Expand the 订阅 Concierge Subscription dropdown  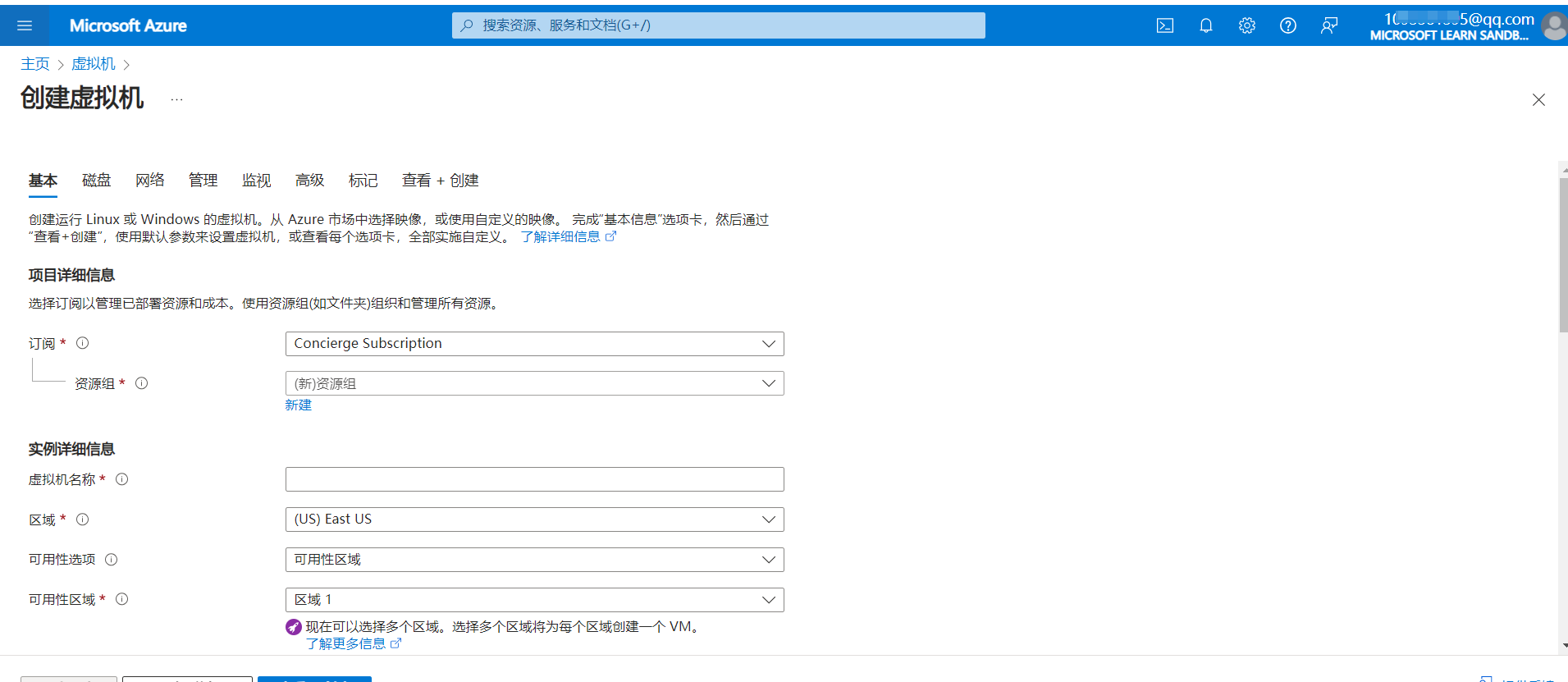point(534,344)
